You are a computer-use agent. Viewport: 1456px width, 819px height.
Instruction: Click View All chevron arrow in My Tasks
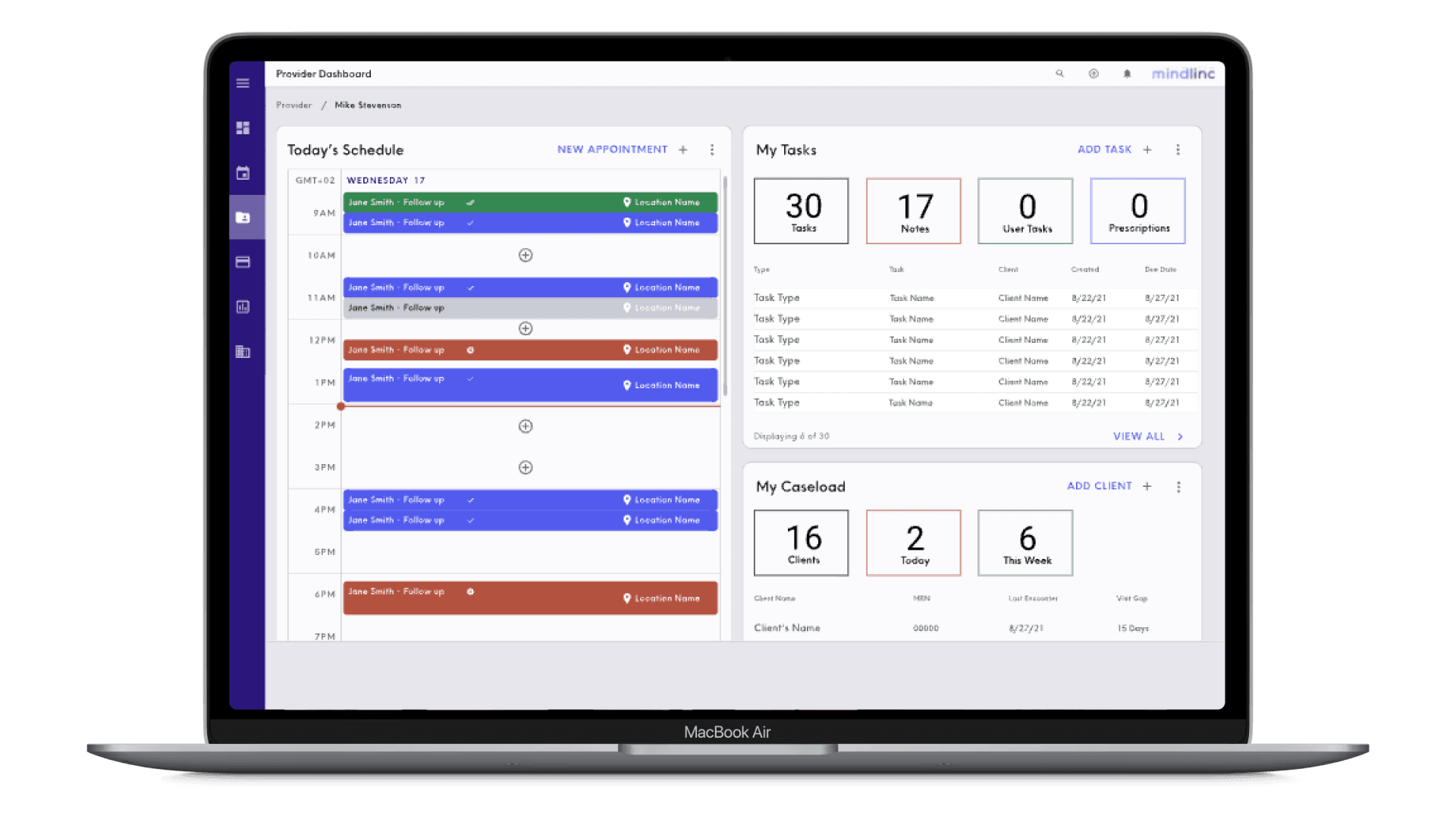click(x=1180, y=437)
